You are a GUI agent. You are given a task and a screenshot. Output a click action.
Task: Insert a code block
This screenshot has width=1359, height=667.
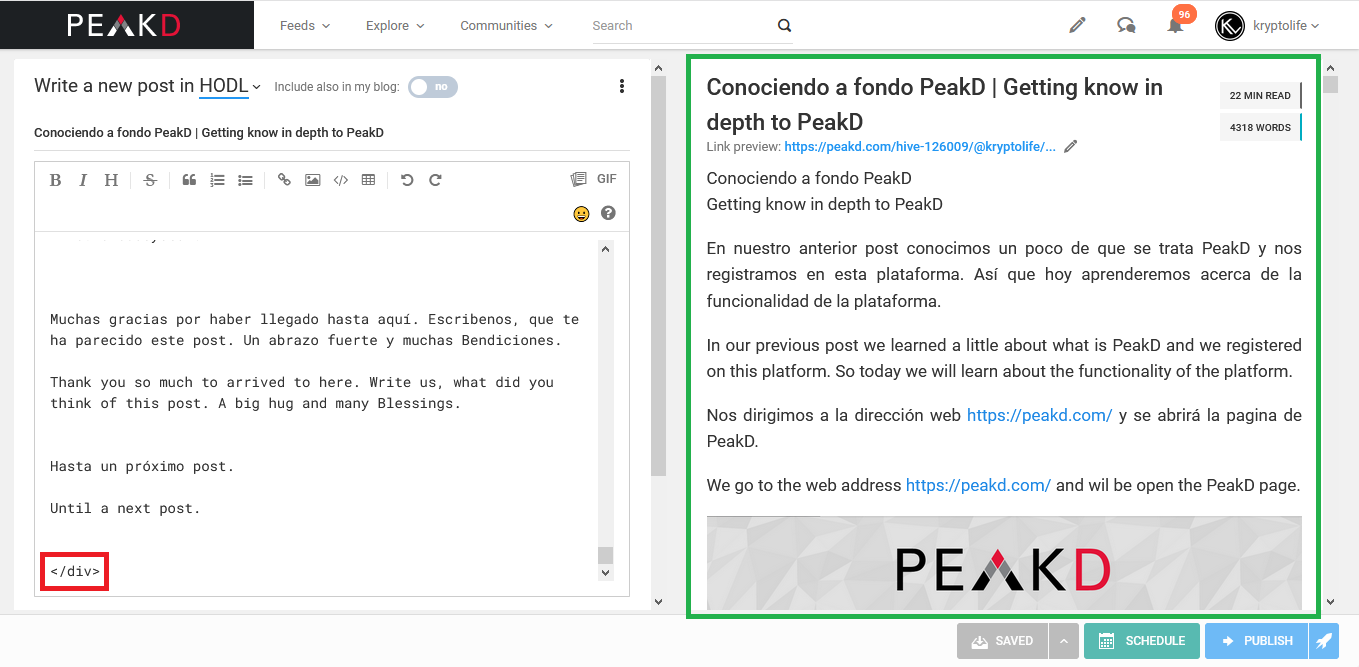pos(341,180)
